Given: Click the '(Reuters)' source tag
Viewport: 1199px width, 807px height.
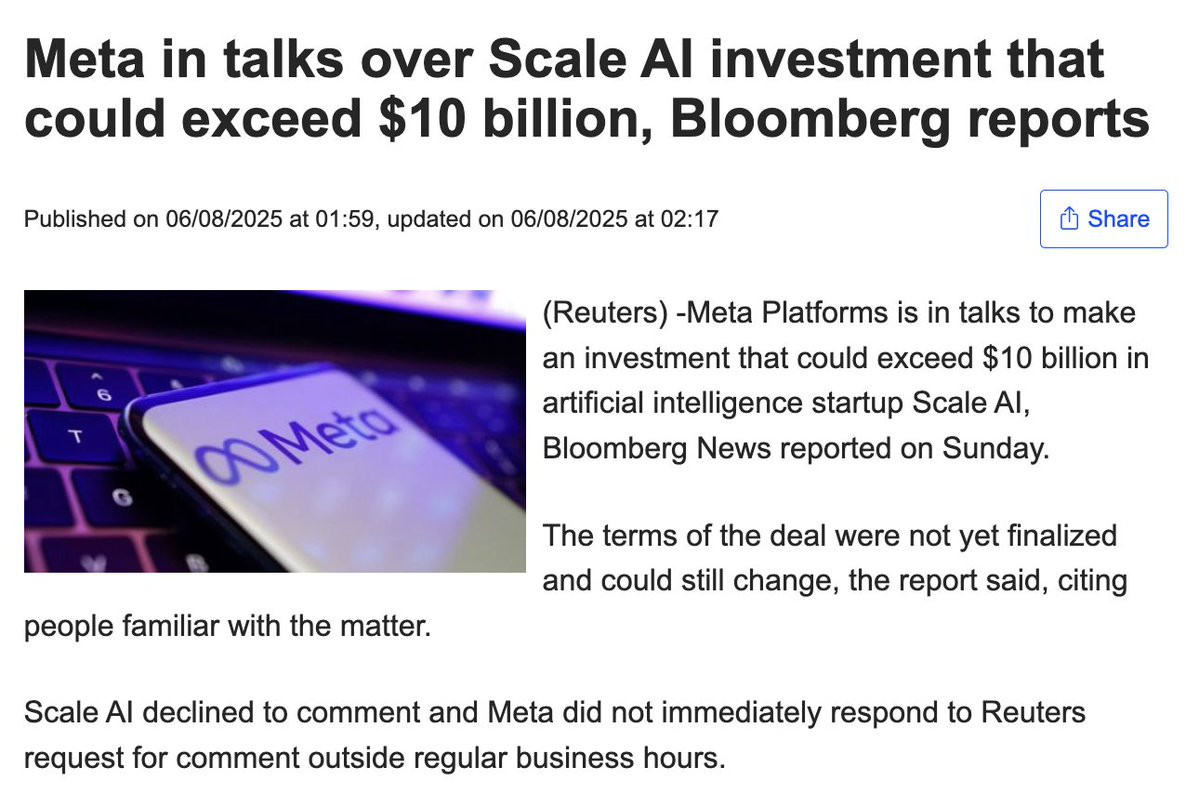Looking at the screenshot, I should pyautogui.click(x=605, y=313).
